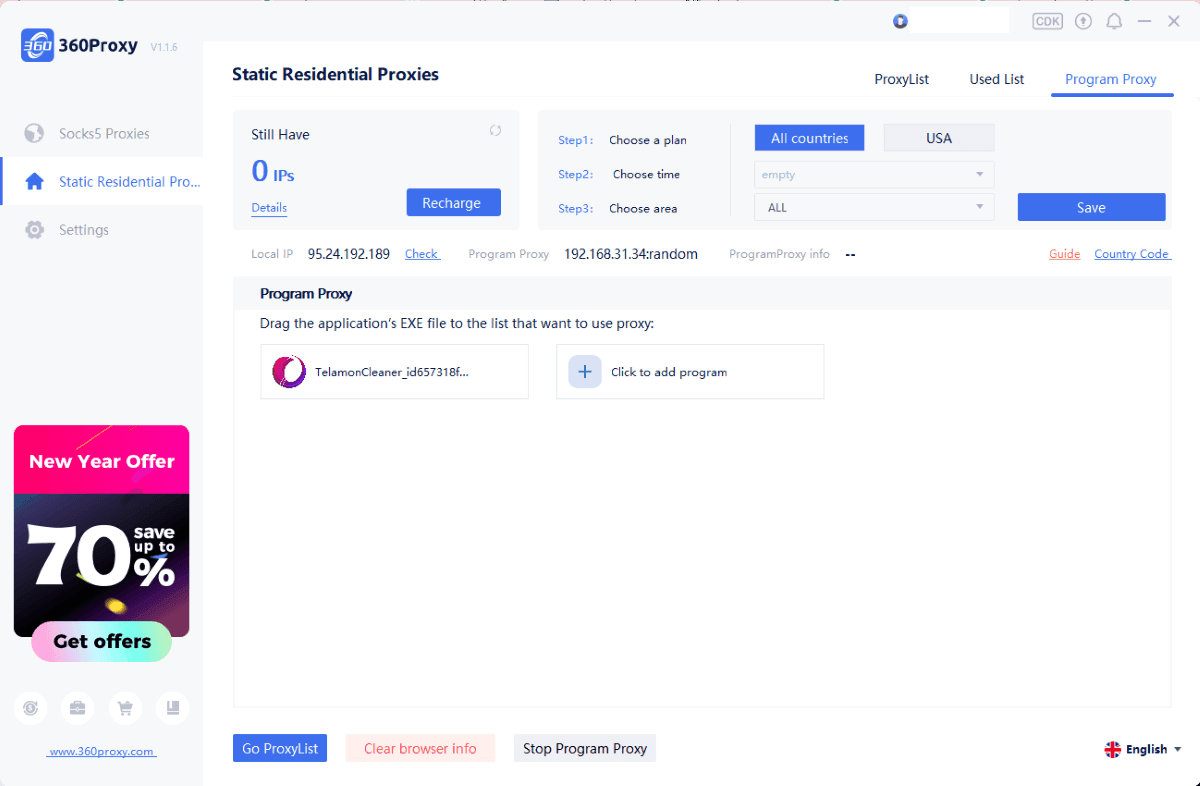The width and height of the screenshot is (1200, 786).
Task: Click the user avatar icon
Action: (x=900, y=21)
